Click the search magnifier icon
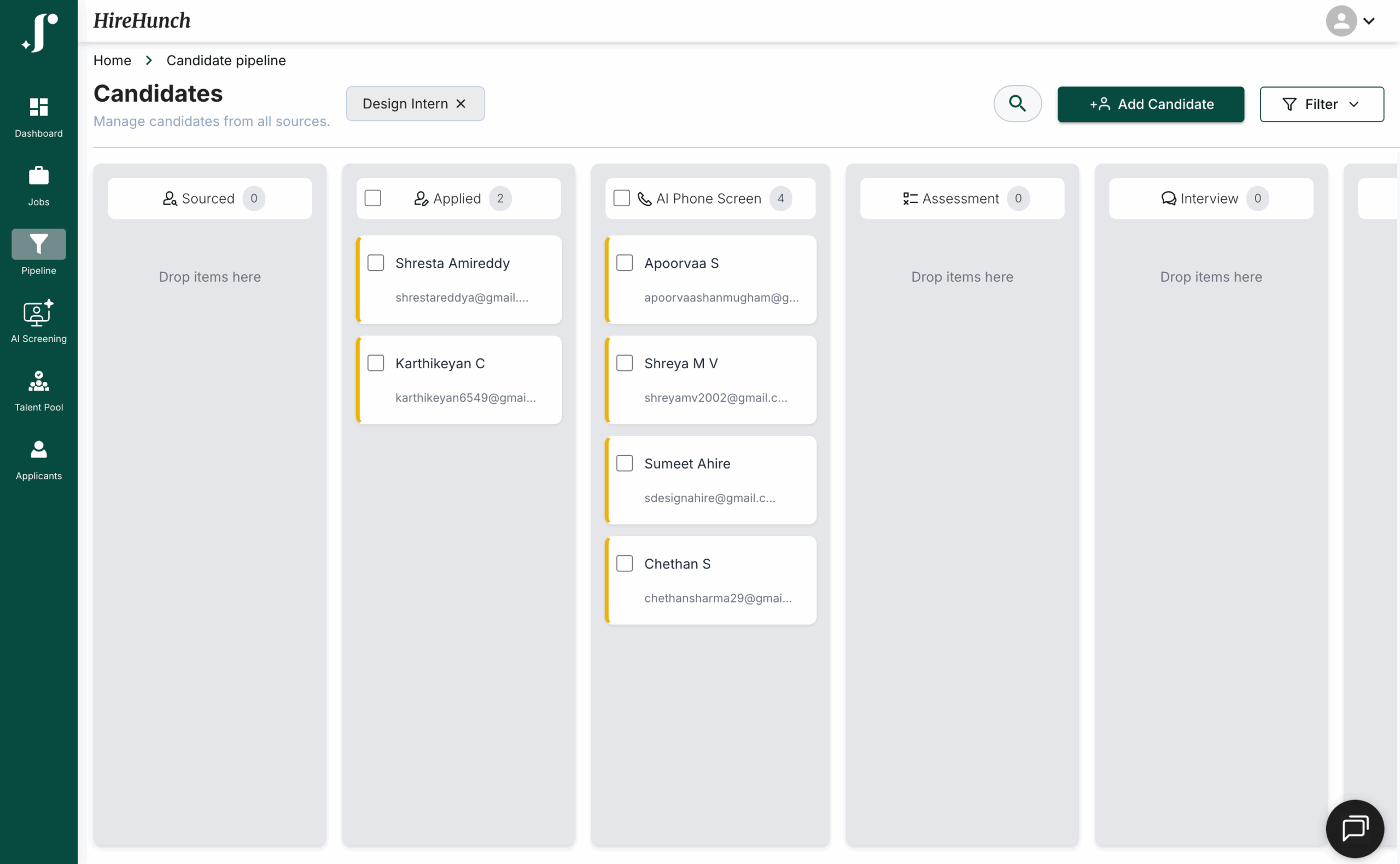This screenshot has width=1400, height=864. click(1017, 103)
